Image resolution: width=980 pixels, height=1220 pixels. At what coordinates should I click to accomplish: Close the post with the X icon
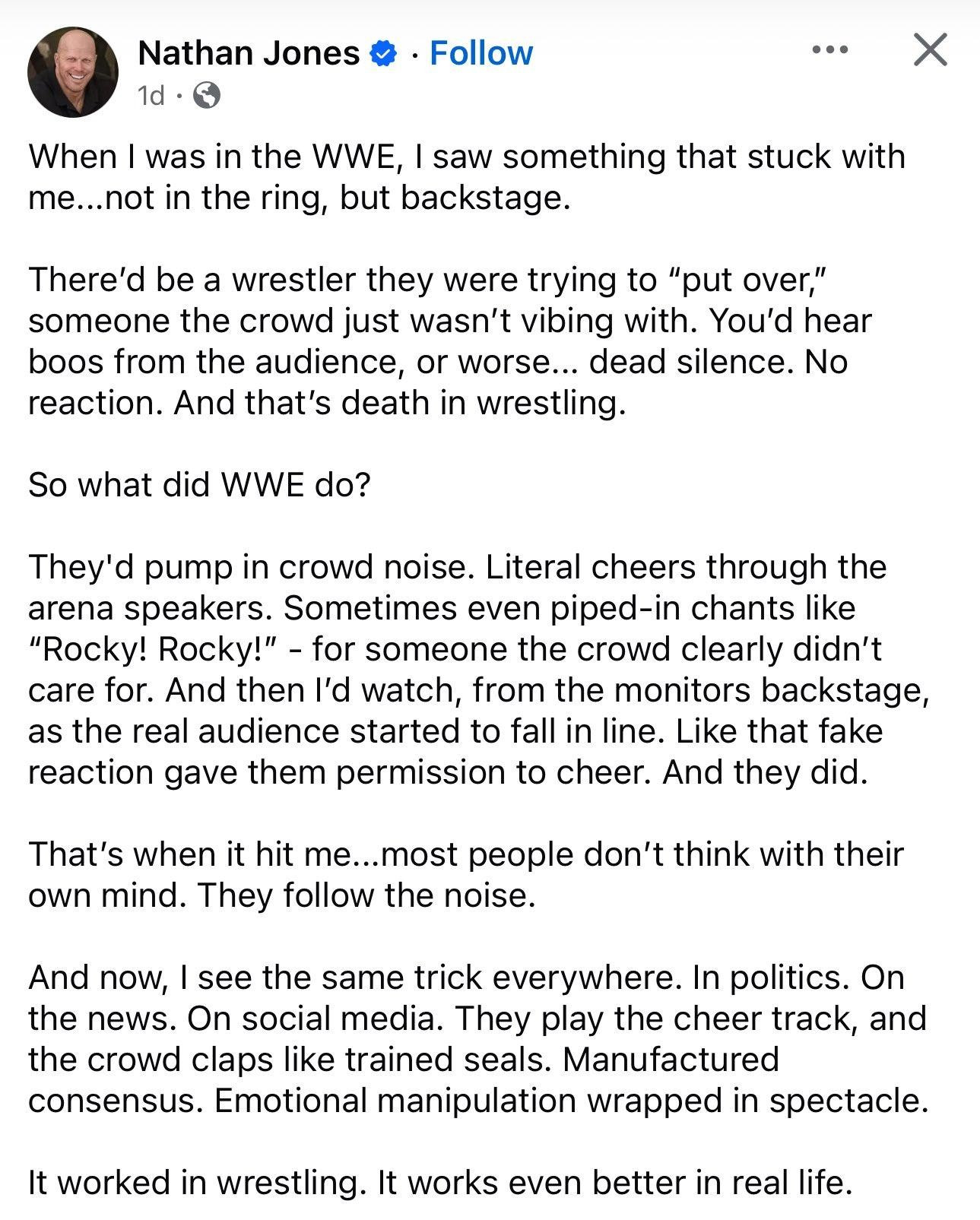(929, 50)
